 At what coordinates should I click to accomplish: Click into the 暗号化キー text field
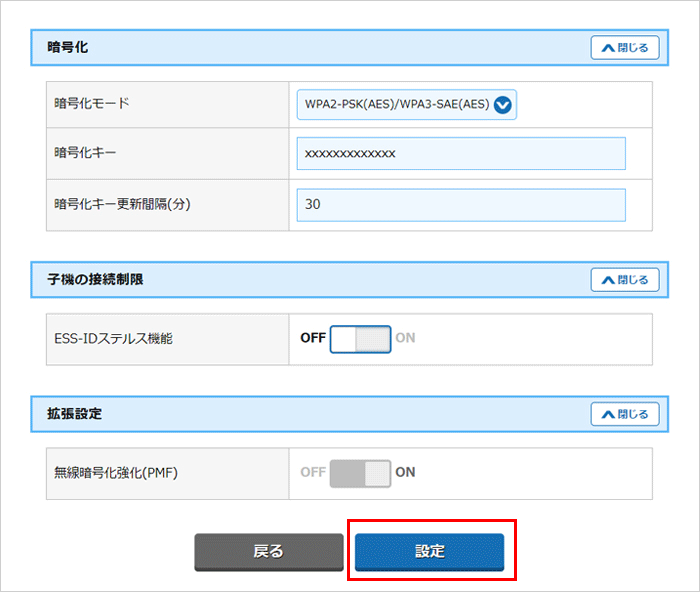click(461, 154)
